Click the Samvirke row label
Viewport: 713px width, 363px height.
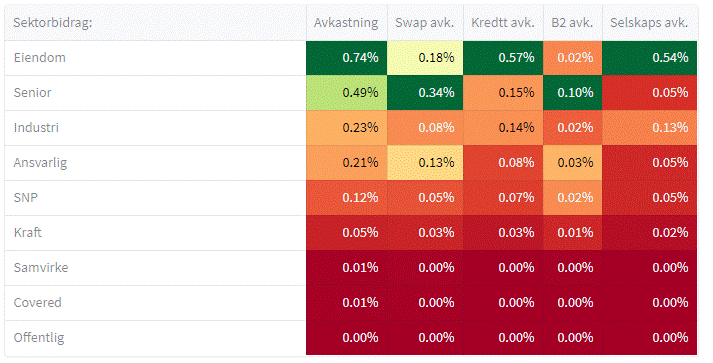tap(156, 268)
